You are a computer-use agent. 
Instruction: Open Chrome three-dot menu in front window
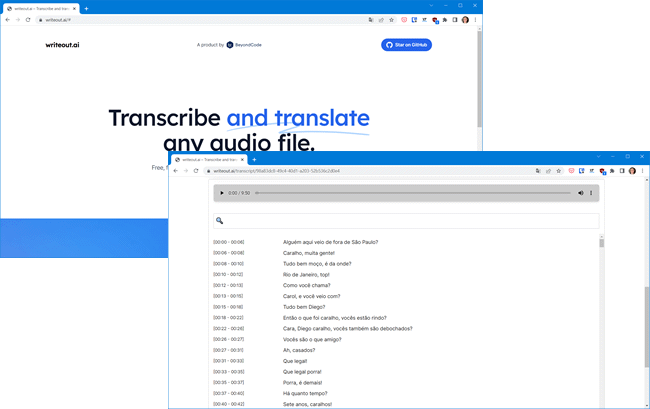pyautogui.click(x=643, y=171)
